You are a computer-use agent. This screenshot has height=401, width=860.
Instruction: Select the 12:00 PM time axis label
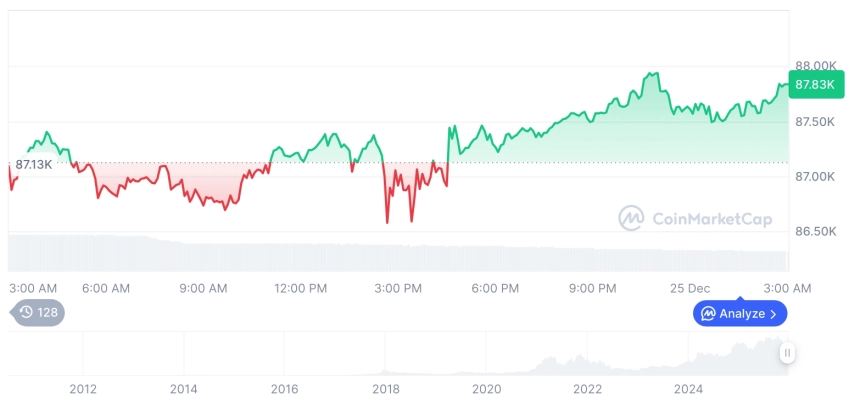coord(300,288)
